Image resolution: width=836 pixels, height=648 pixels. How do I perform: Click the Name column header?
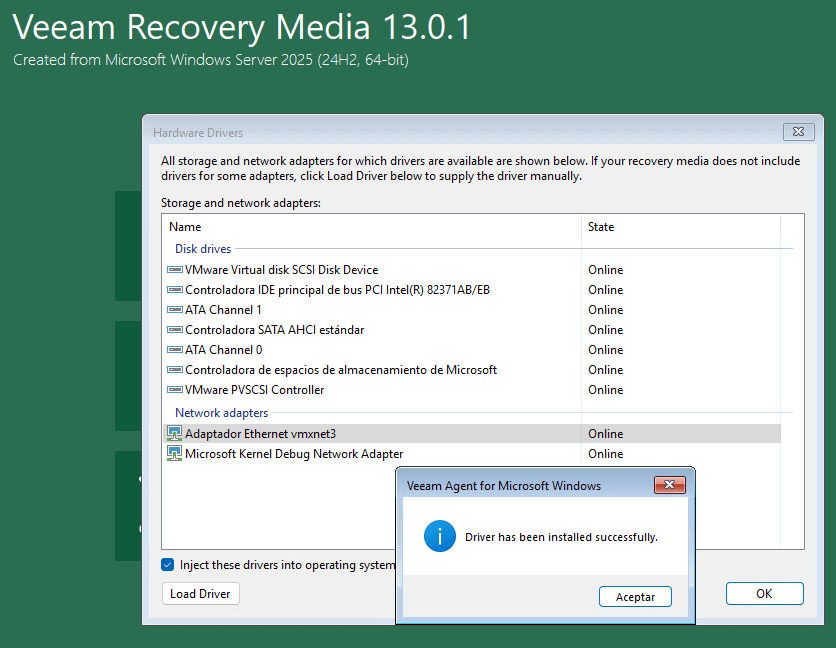185,227
